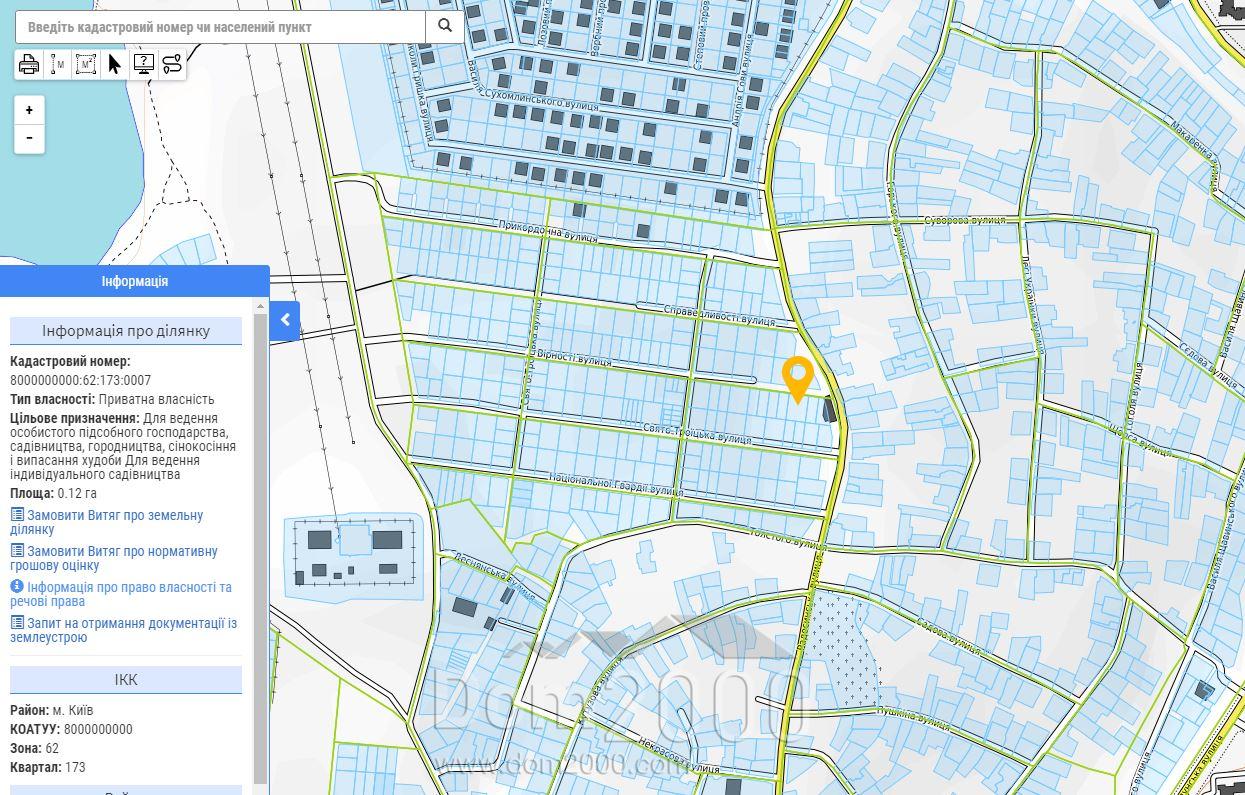Viewport: 1245px width, 795px height.
Task: Open 'Замовити Витяг про земельну ділянку' link
Action: pyautogui.click(x=107, y=522)
